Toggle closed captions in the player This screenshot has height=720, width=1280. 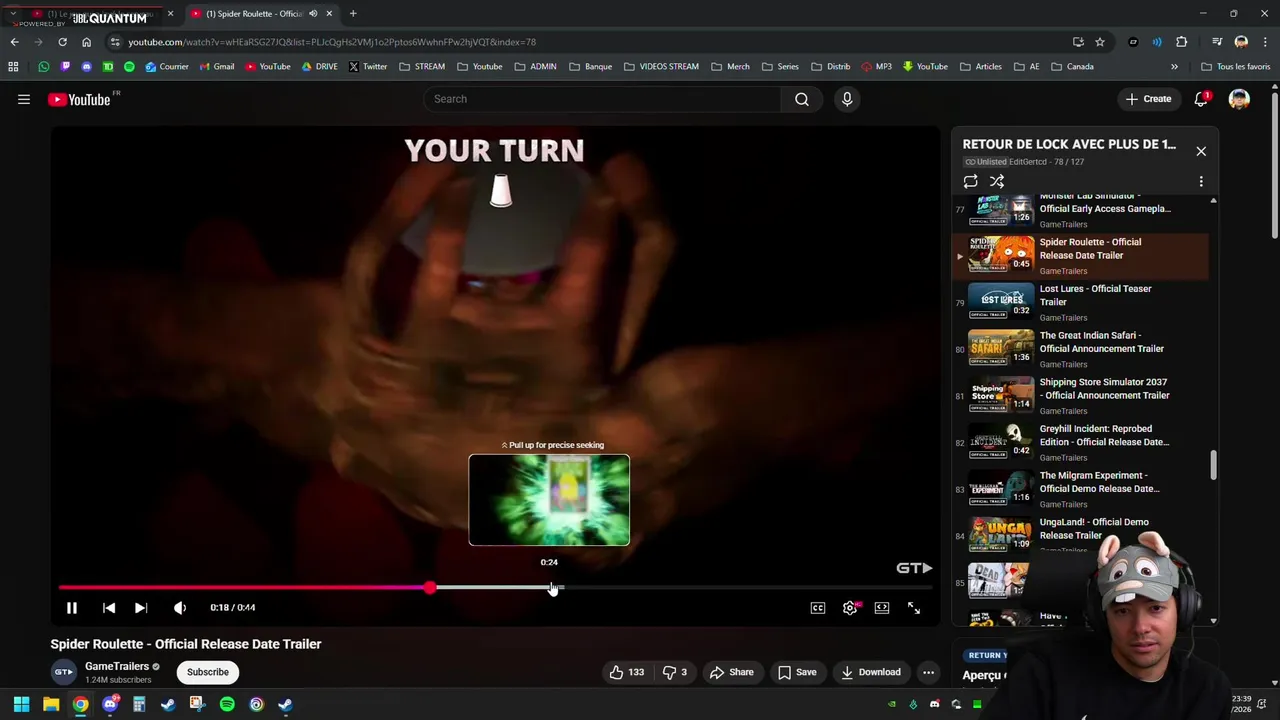point(818,608)
